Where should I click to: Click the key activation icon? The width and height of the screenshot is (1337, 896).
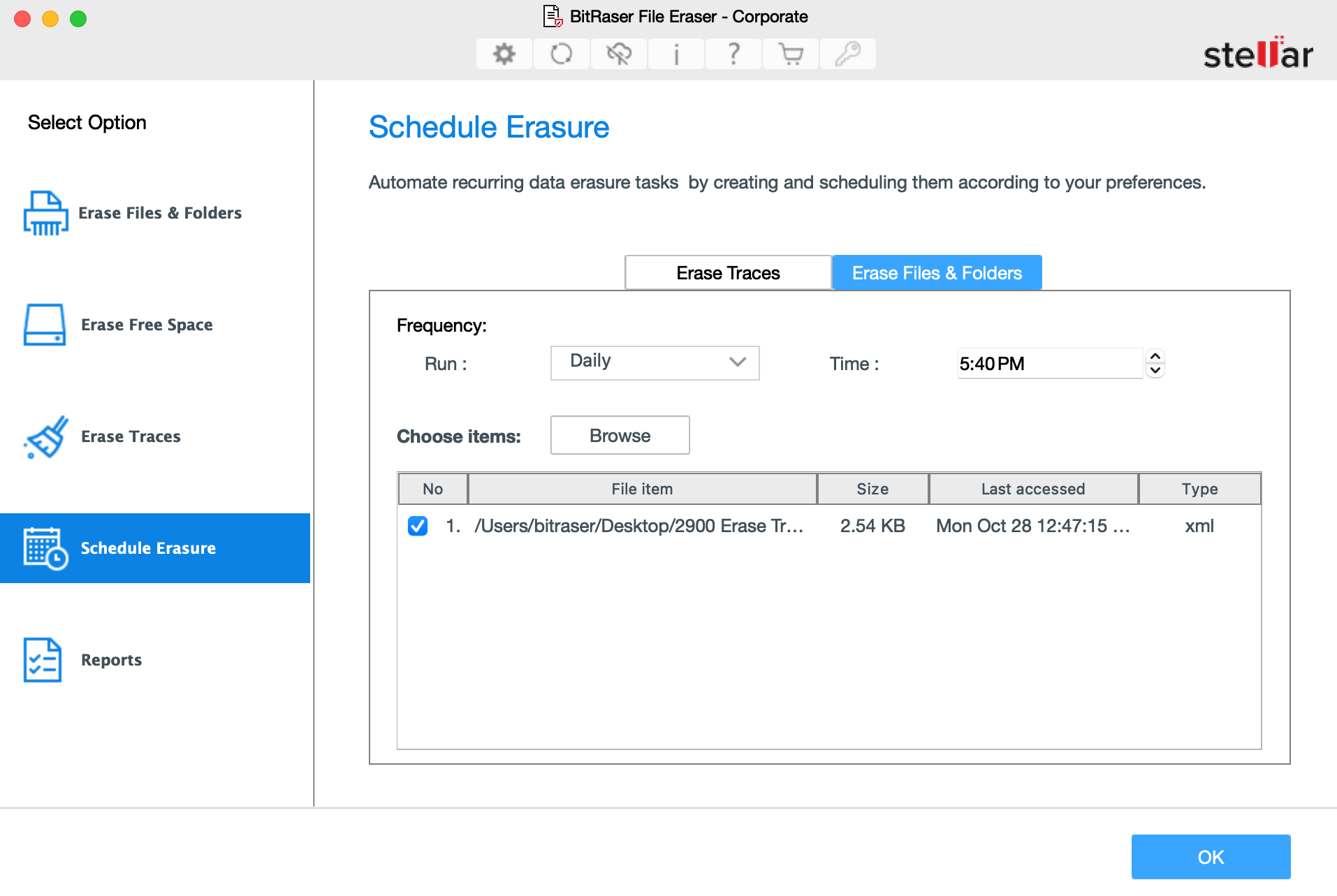[x=848, y=54]
